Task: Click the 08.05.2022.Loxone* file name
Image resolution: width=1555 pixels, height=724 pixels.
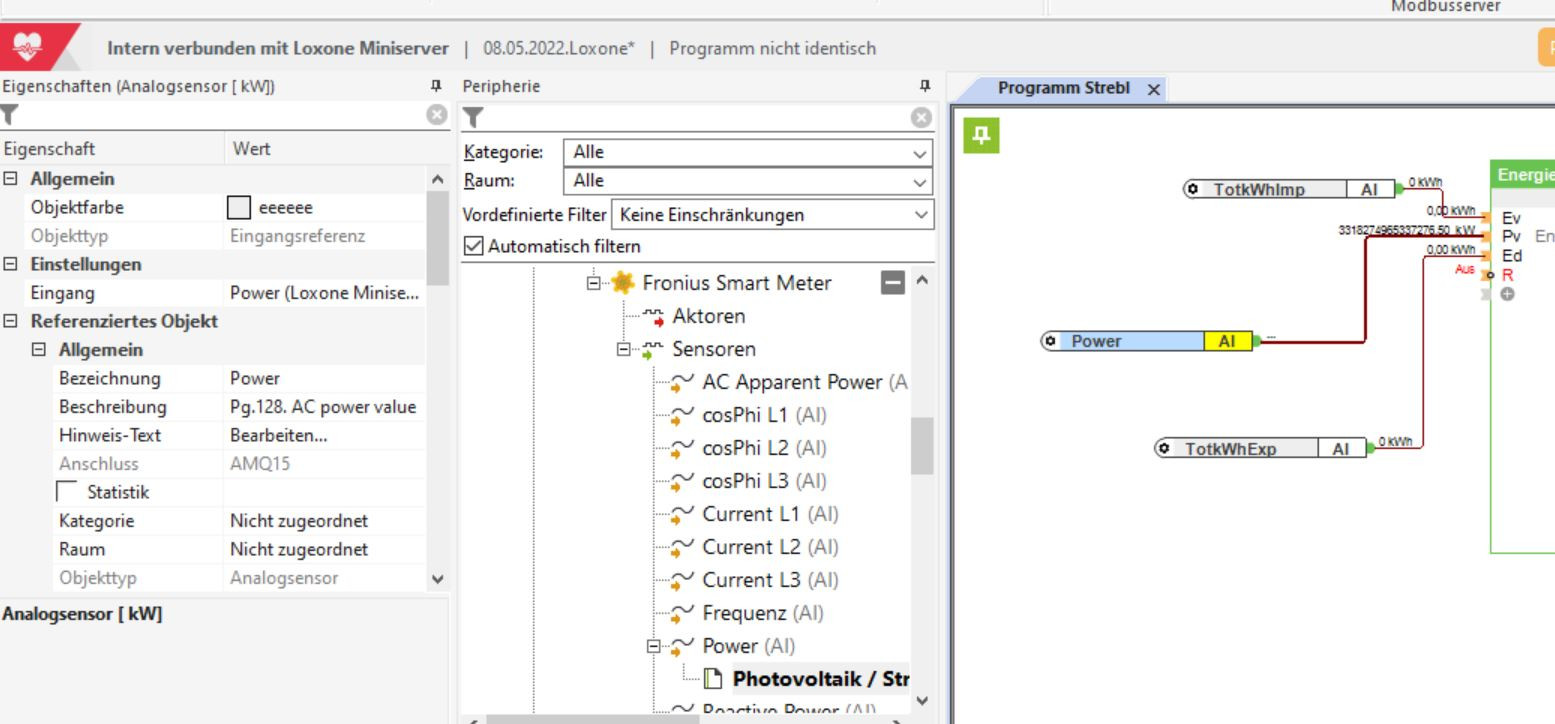Action: point(559,48)
